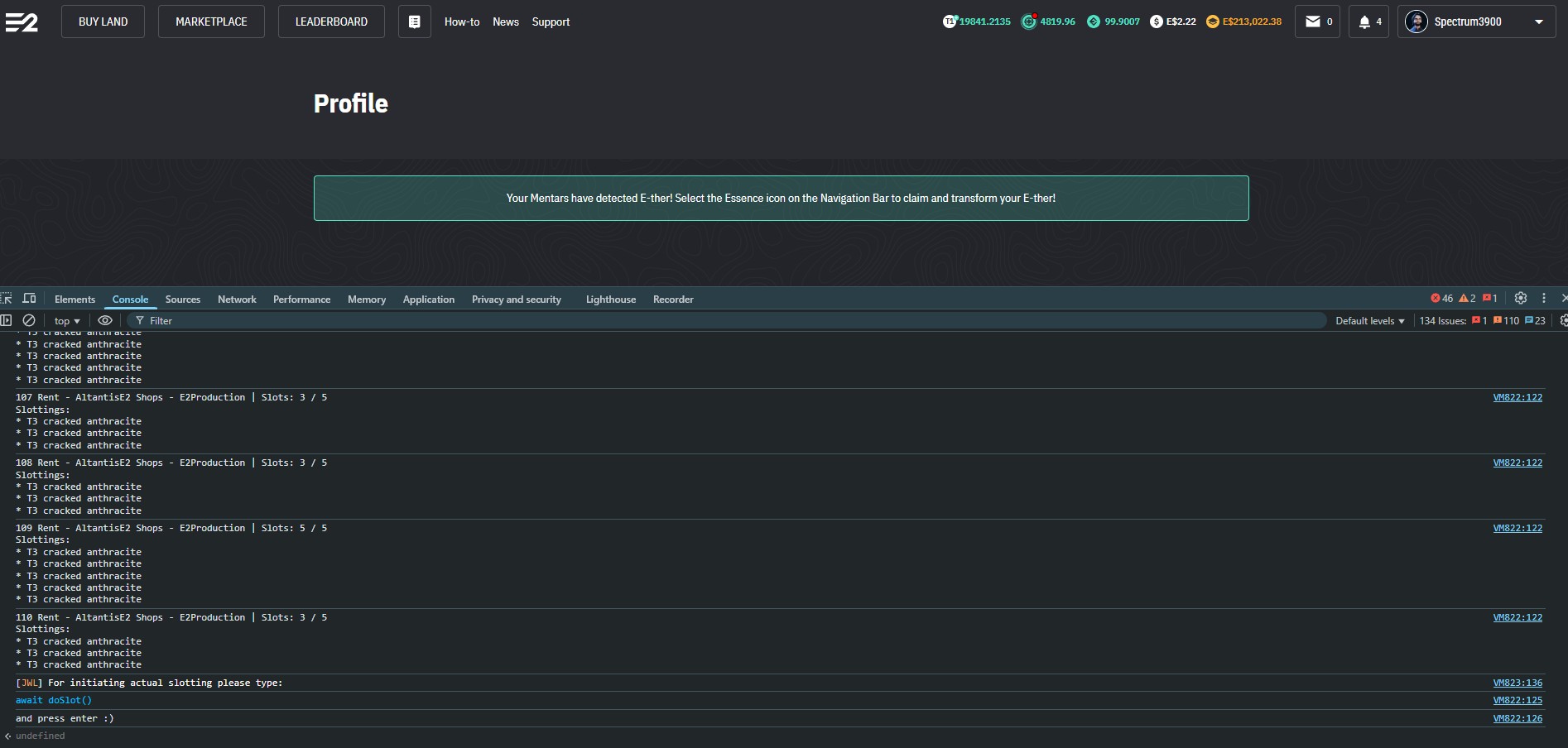Viewport: 1568px width, 748px height.
Task: Open notifications bell icon
Action: point(1364,22)
